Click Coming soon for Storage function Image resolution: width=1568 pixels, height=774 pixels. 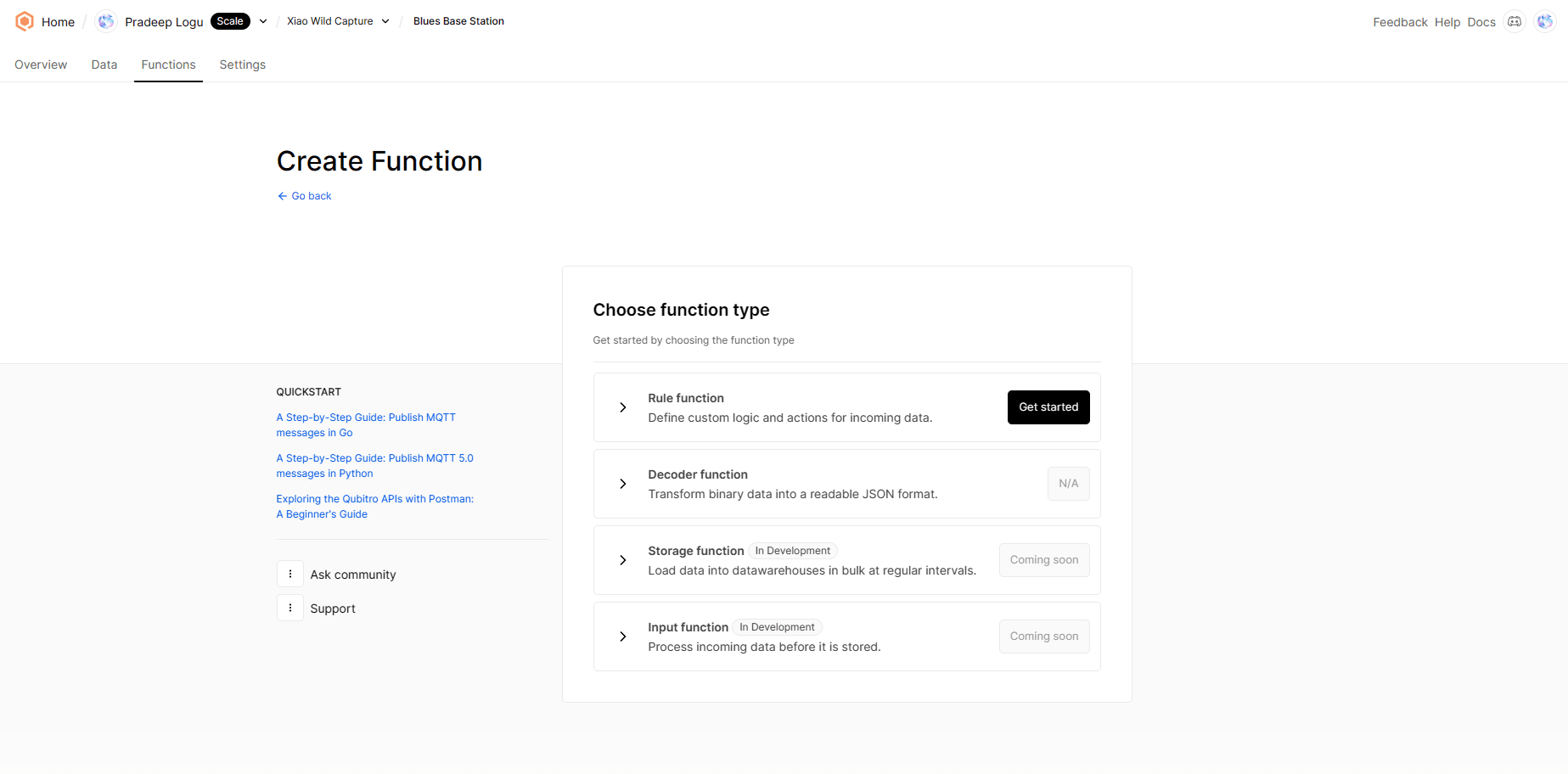(1044, 560)
